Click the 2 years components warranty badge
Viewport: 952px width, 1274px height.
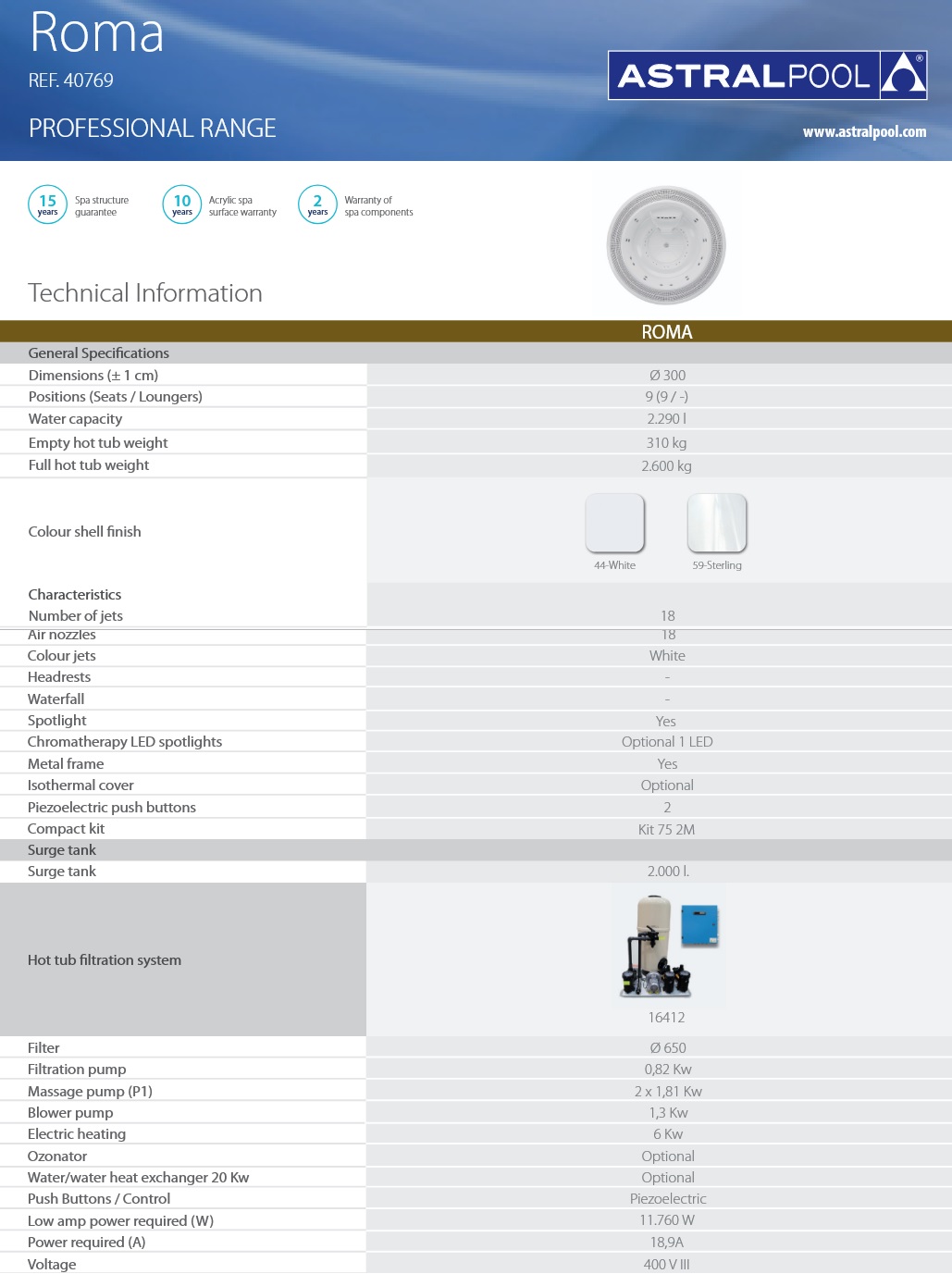[x=317, y=204]
